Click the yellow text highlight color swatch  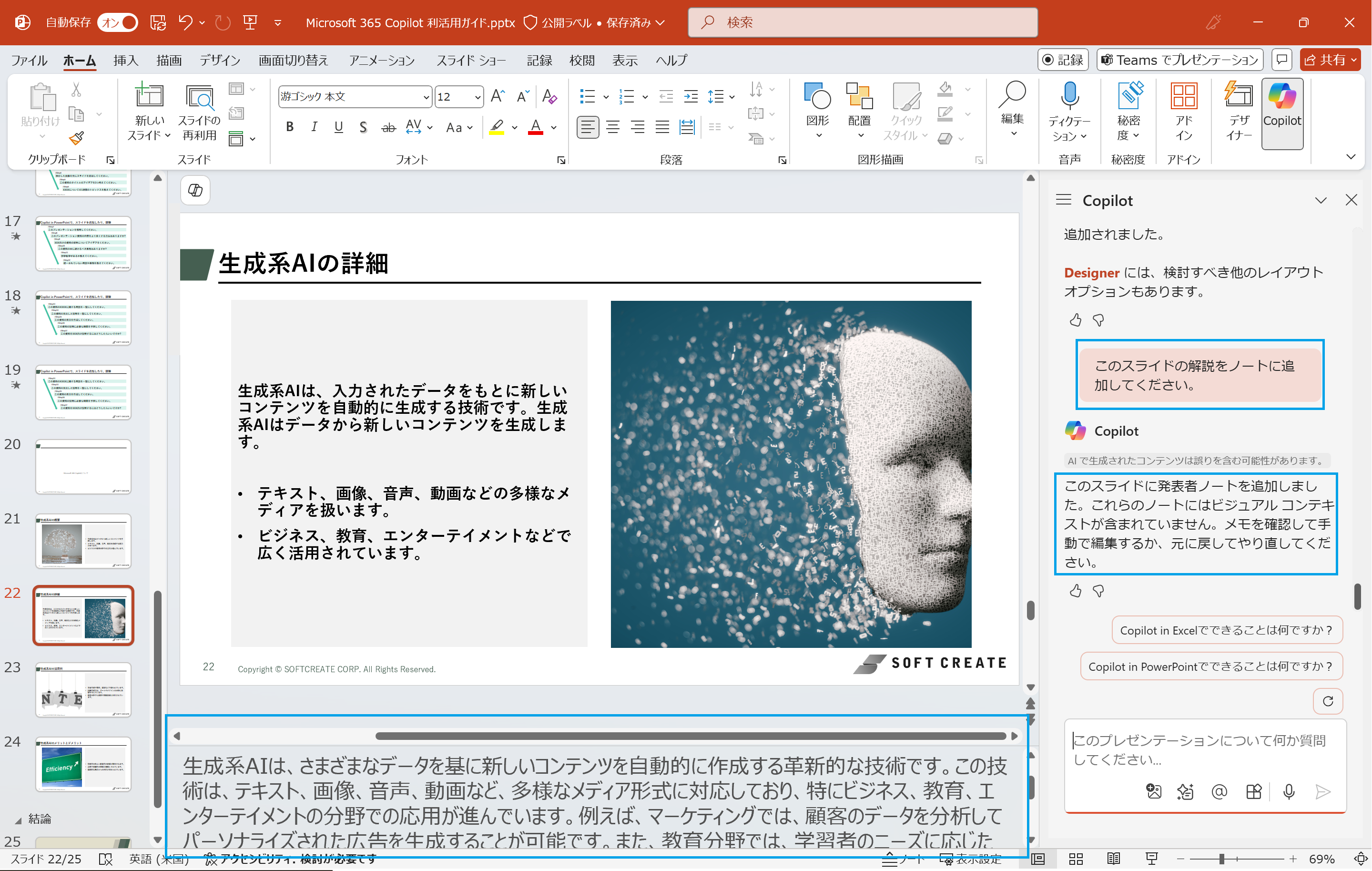pos(496,127)
